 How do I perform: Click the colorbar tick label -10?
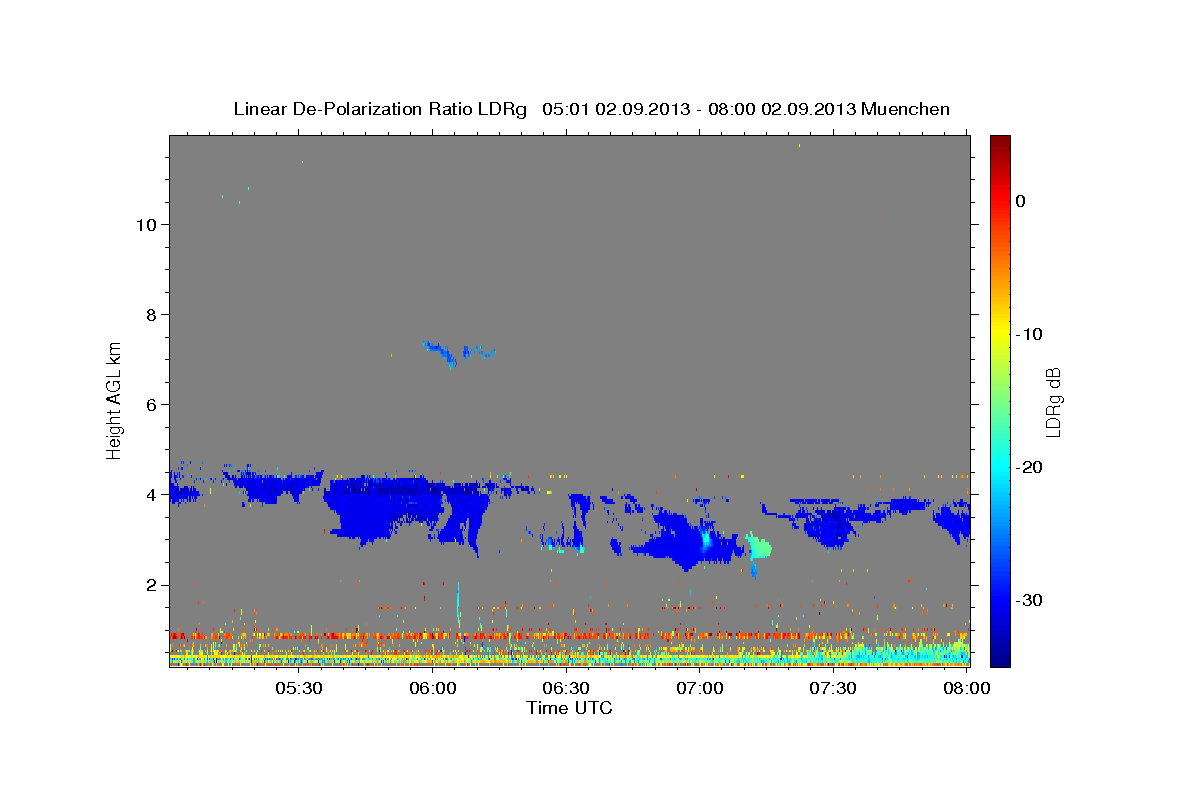(1030, 334)
